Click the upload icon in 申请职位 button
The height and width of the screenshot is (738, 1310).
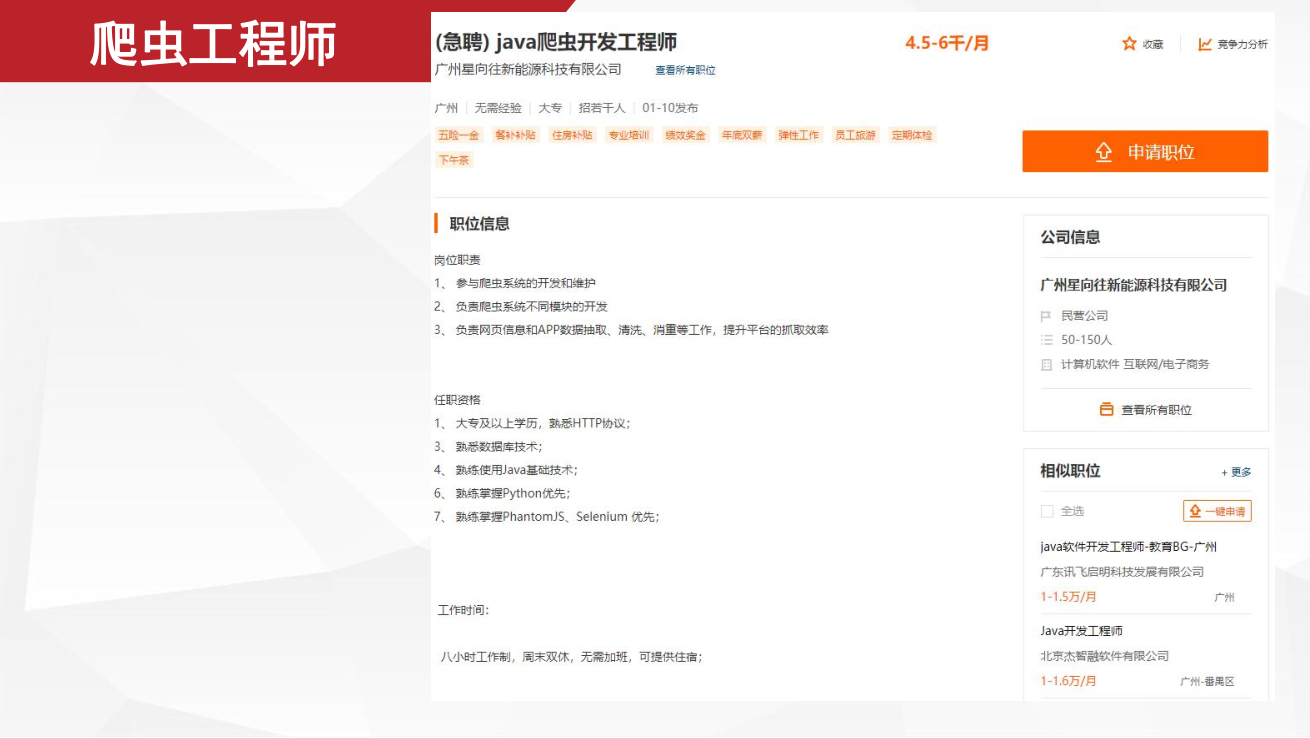(x=1103, y=152)
